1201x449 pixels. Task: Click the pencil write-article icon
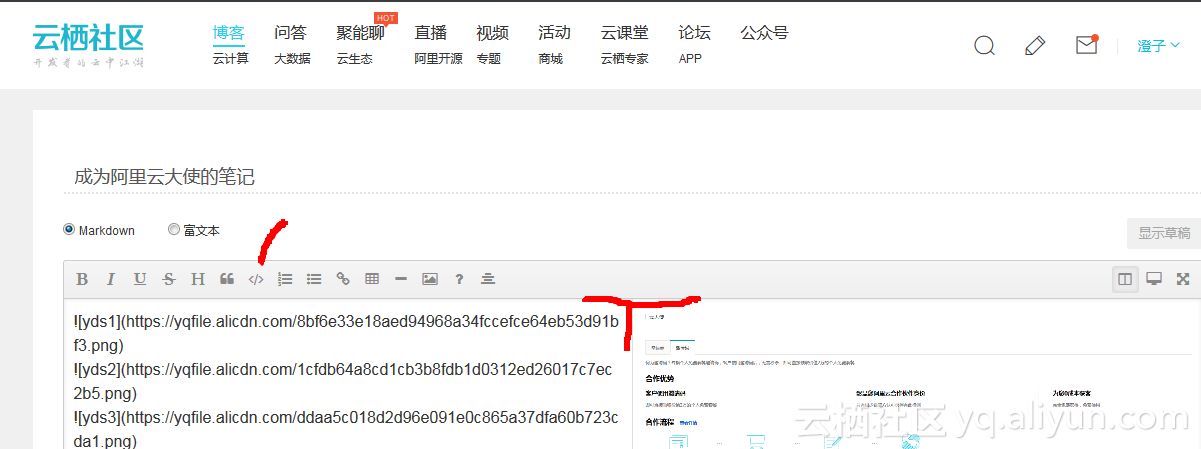1036,46
